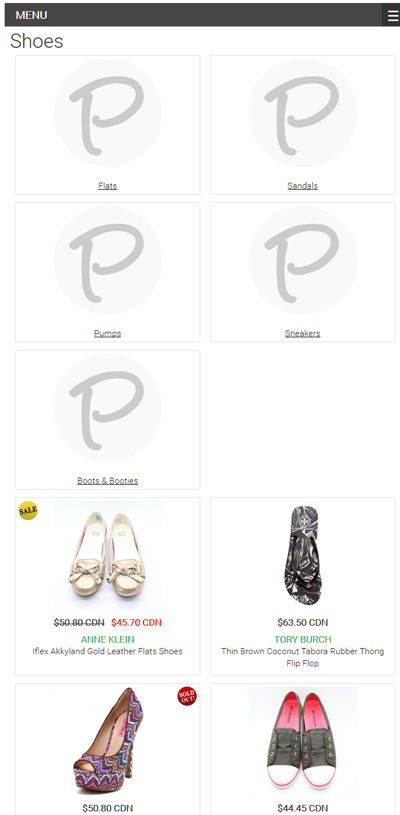Open the Flats category link
Image resolution: width=400 pixels, height=815 pixels.
click(108, 186)
